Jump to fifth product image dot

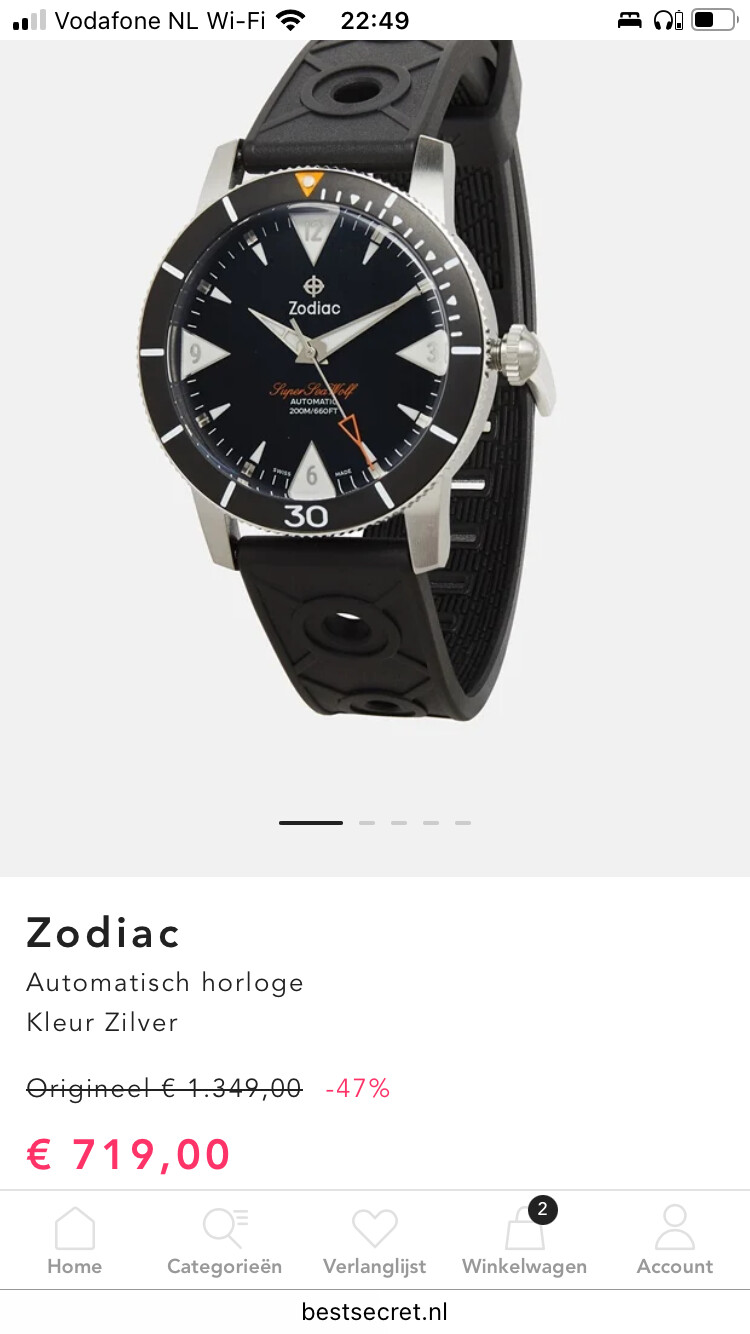(463, 823)
